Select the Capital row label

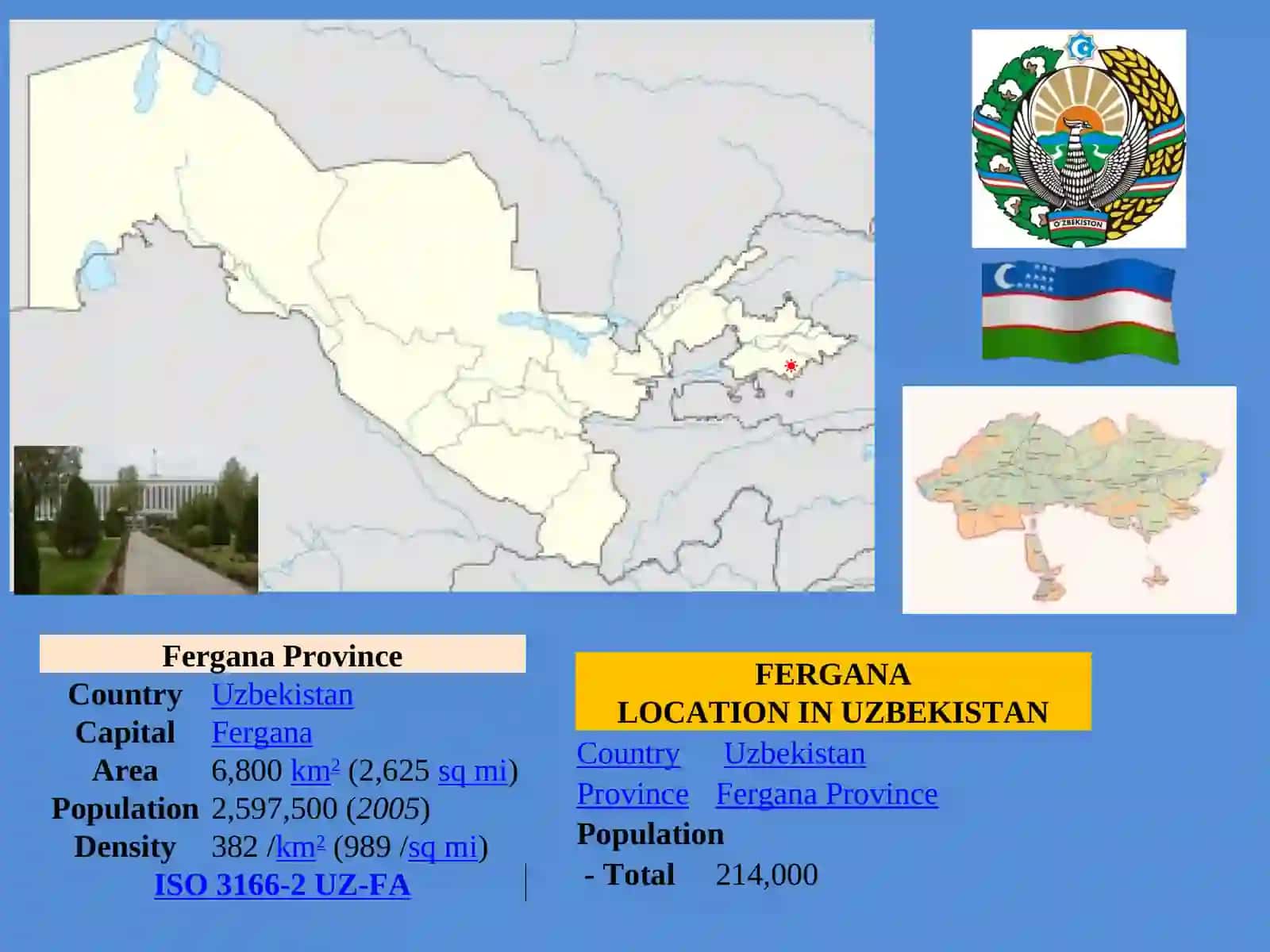(x=125, y=733)
